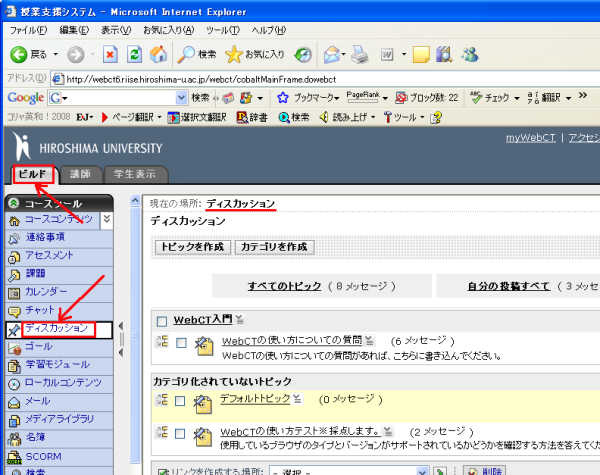Viewport: 600px width, 475px height.
Task: Open the お気に入り(A) menu
Action: pos(168,30)
